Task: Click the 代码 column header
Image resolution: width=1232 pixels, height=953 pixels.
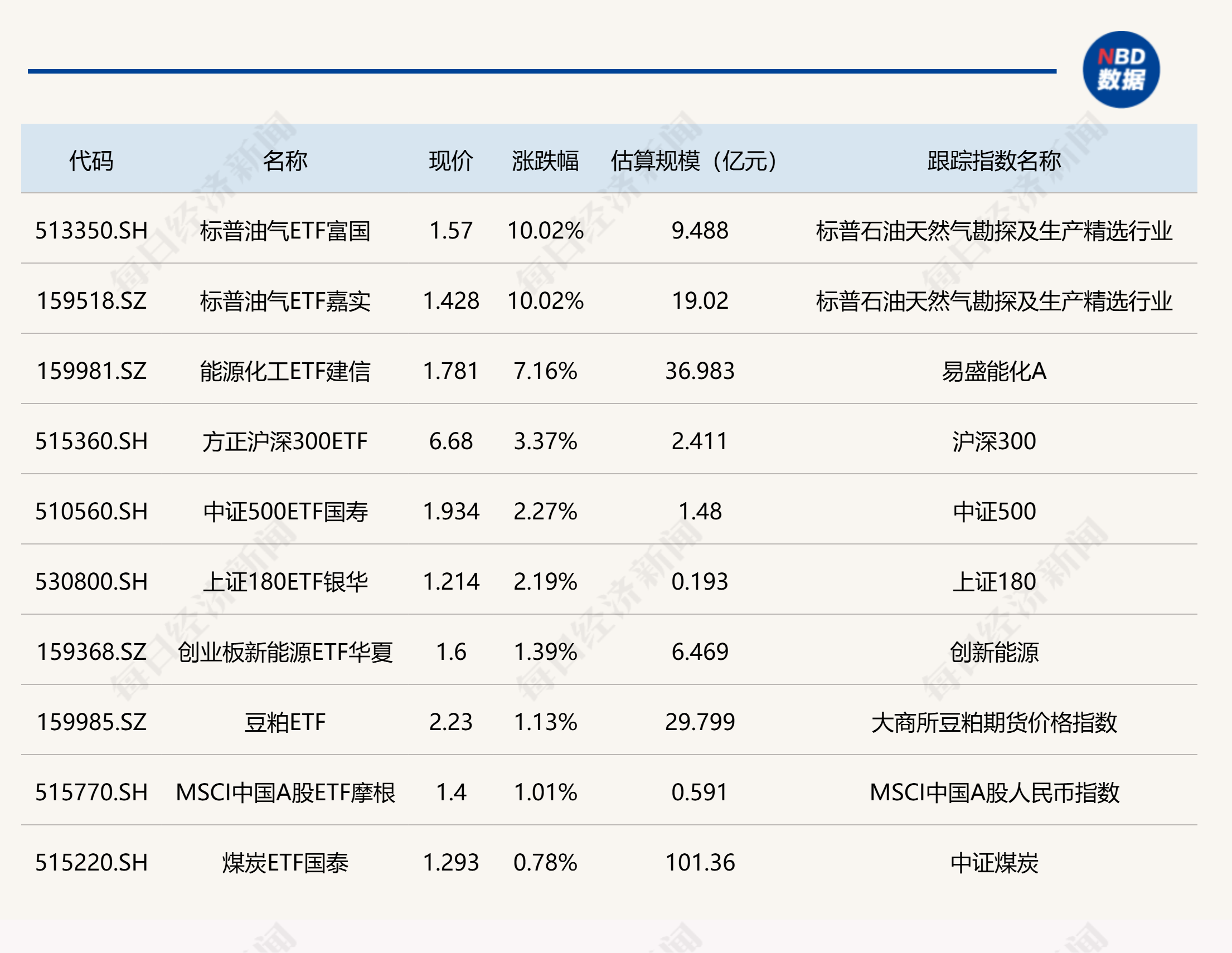Action: click(91, 161)
